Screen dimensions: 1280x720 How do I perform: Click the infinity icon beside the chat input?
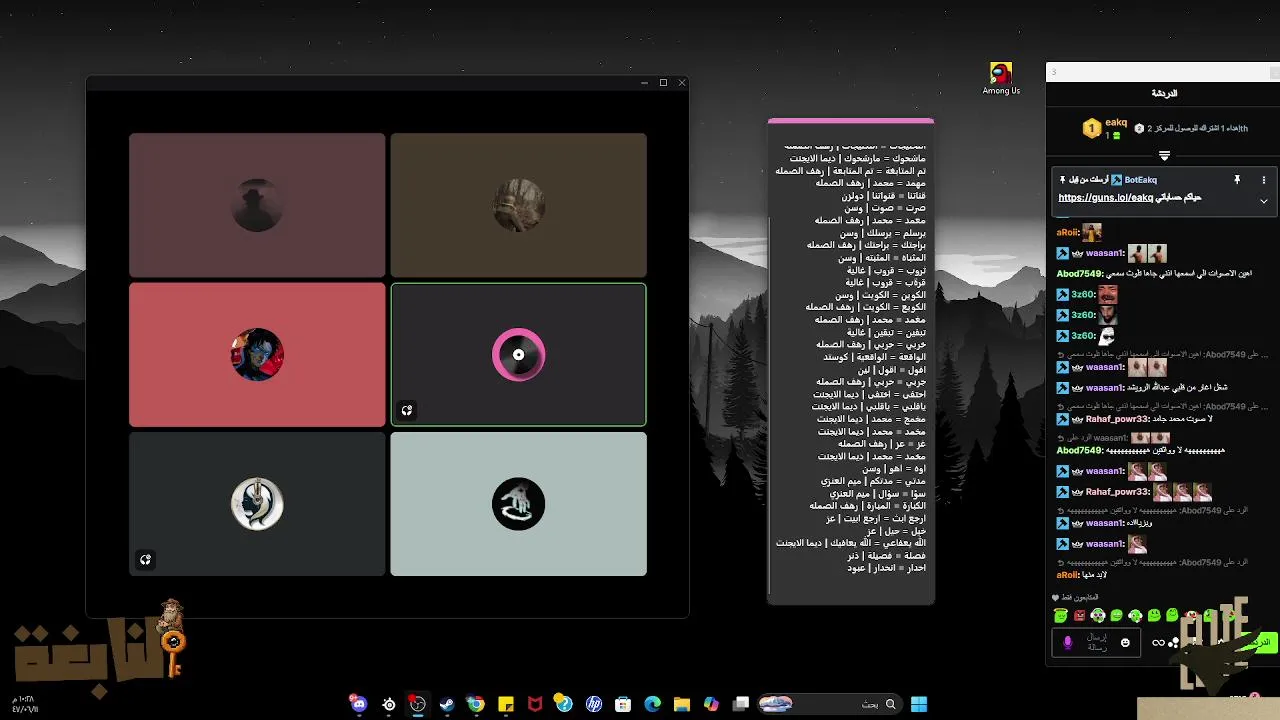pos(1158,642)
